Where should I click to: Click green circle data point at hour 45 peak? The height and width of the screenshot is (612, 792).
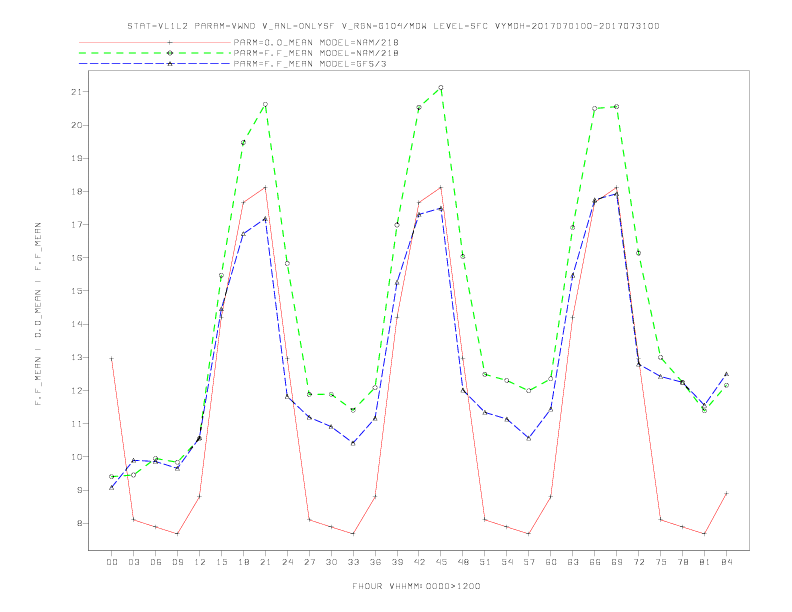[x=441, y=88]
